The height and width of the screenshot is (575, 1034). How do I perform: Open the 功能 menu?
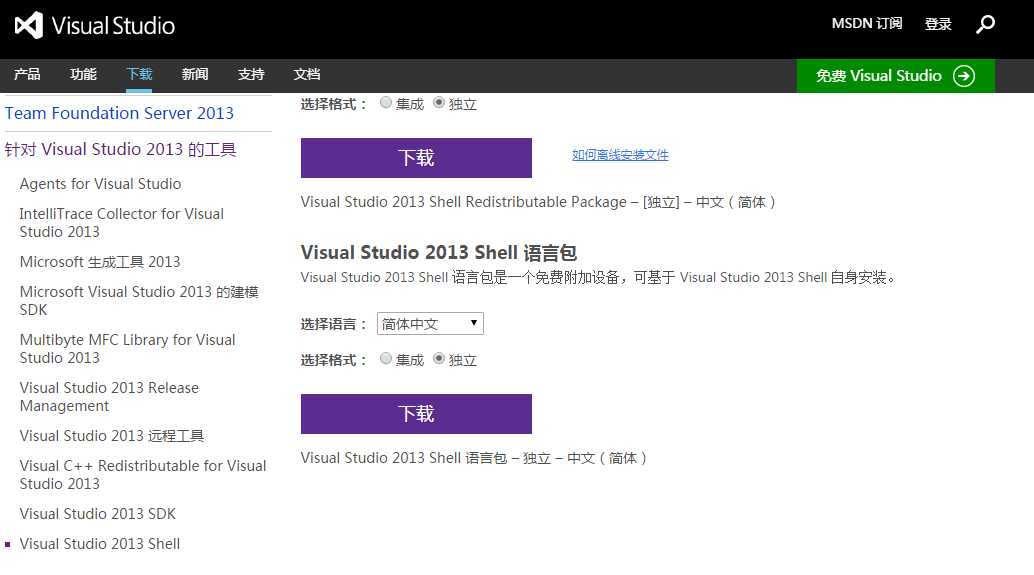click(x=83, y=75)
